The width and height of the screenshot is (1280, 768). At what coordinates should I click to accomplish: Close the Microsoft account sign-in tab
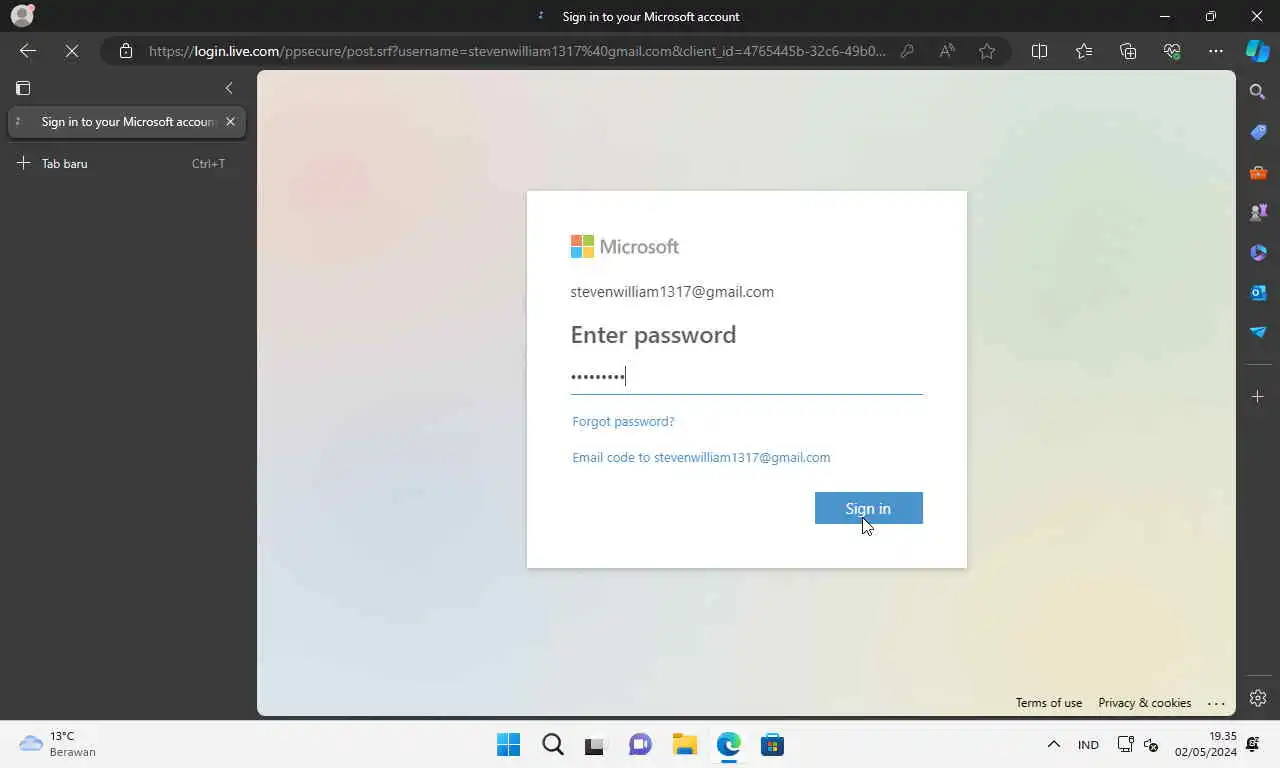(230, 121)
